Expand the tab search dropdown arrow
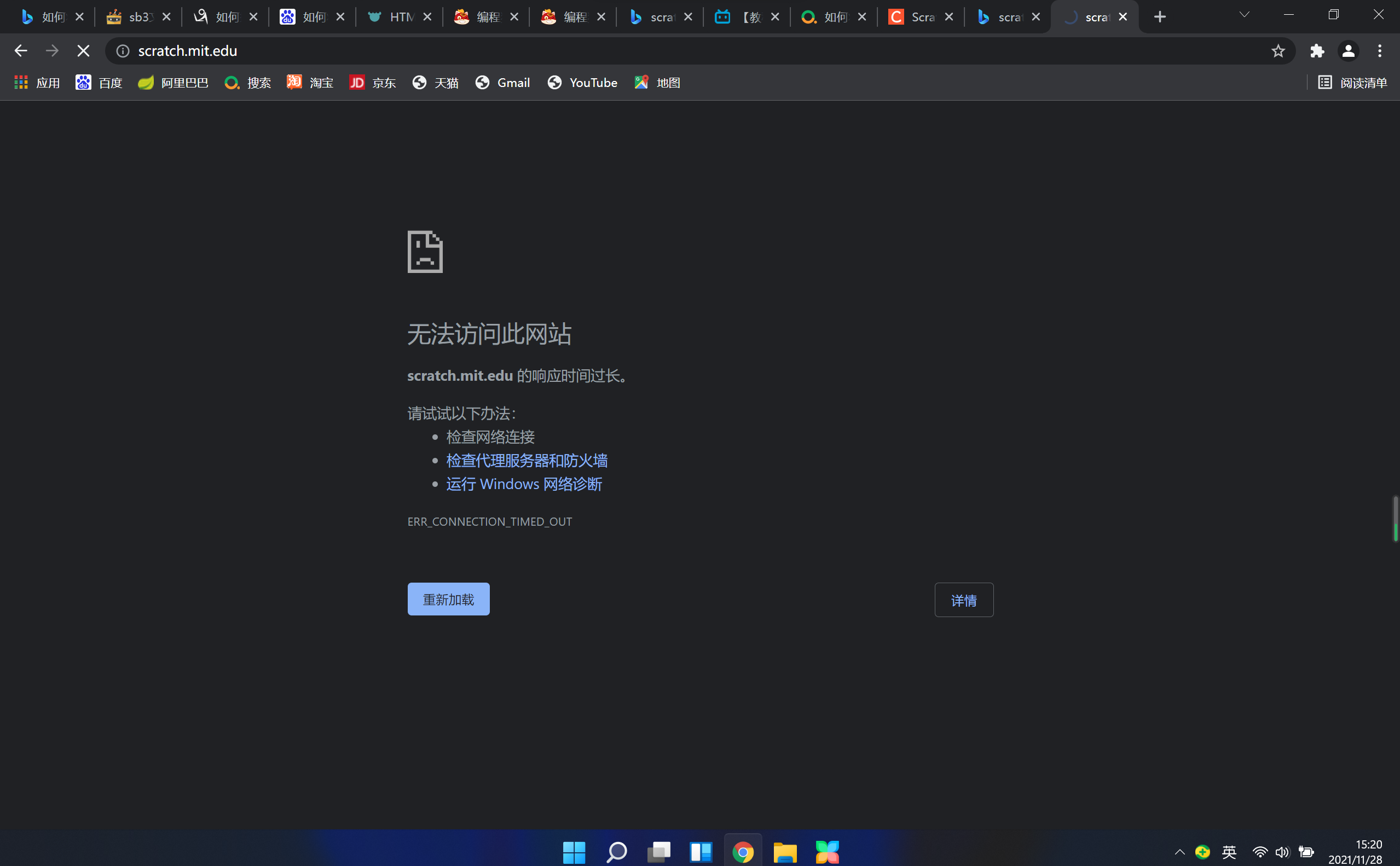 (1244, 15)
